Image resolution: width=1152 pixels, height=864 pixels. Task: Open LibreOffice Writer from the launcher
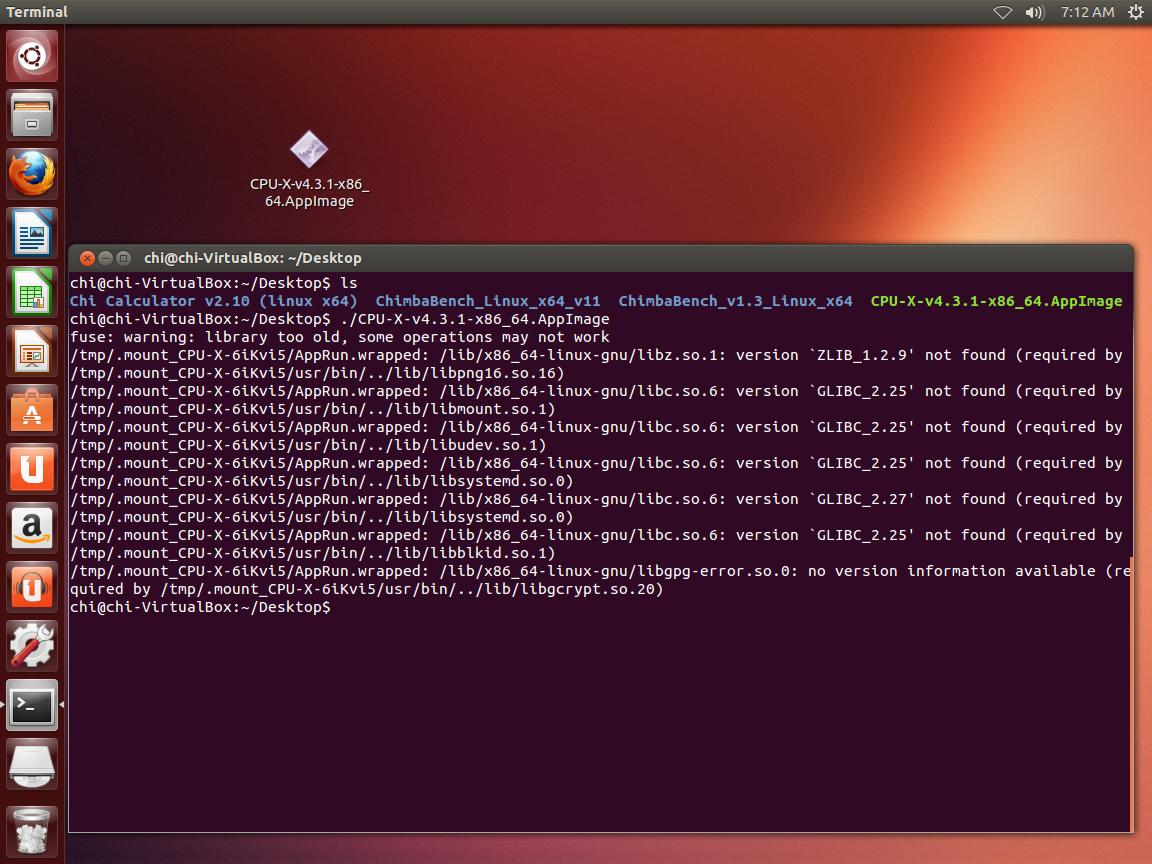point(32,233)
